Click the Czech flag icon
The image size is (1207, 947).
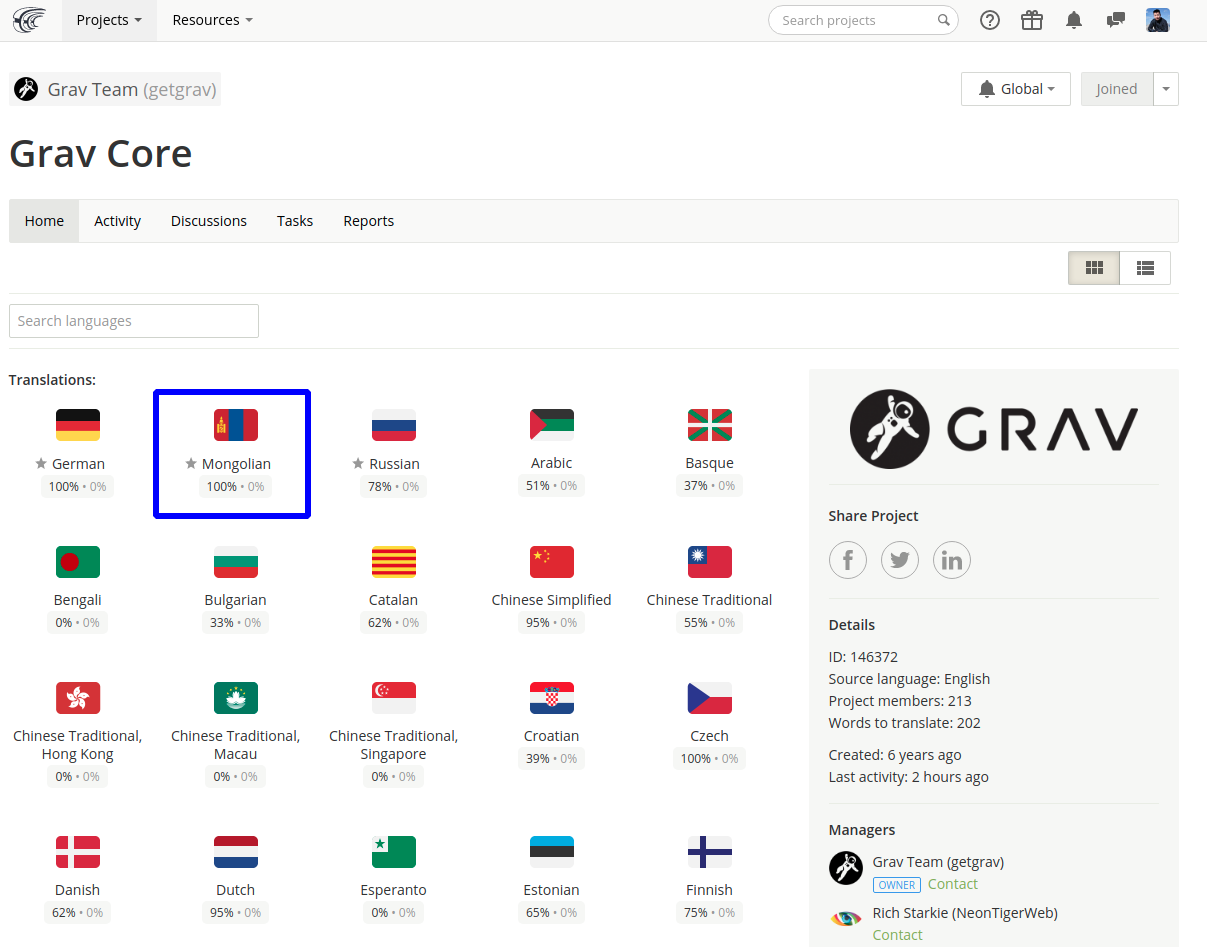coord(710,698)
